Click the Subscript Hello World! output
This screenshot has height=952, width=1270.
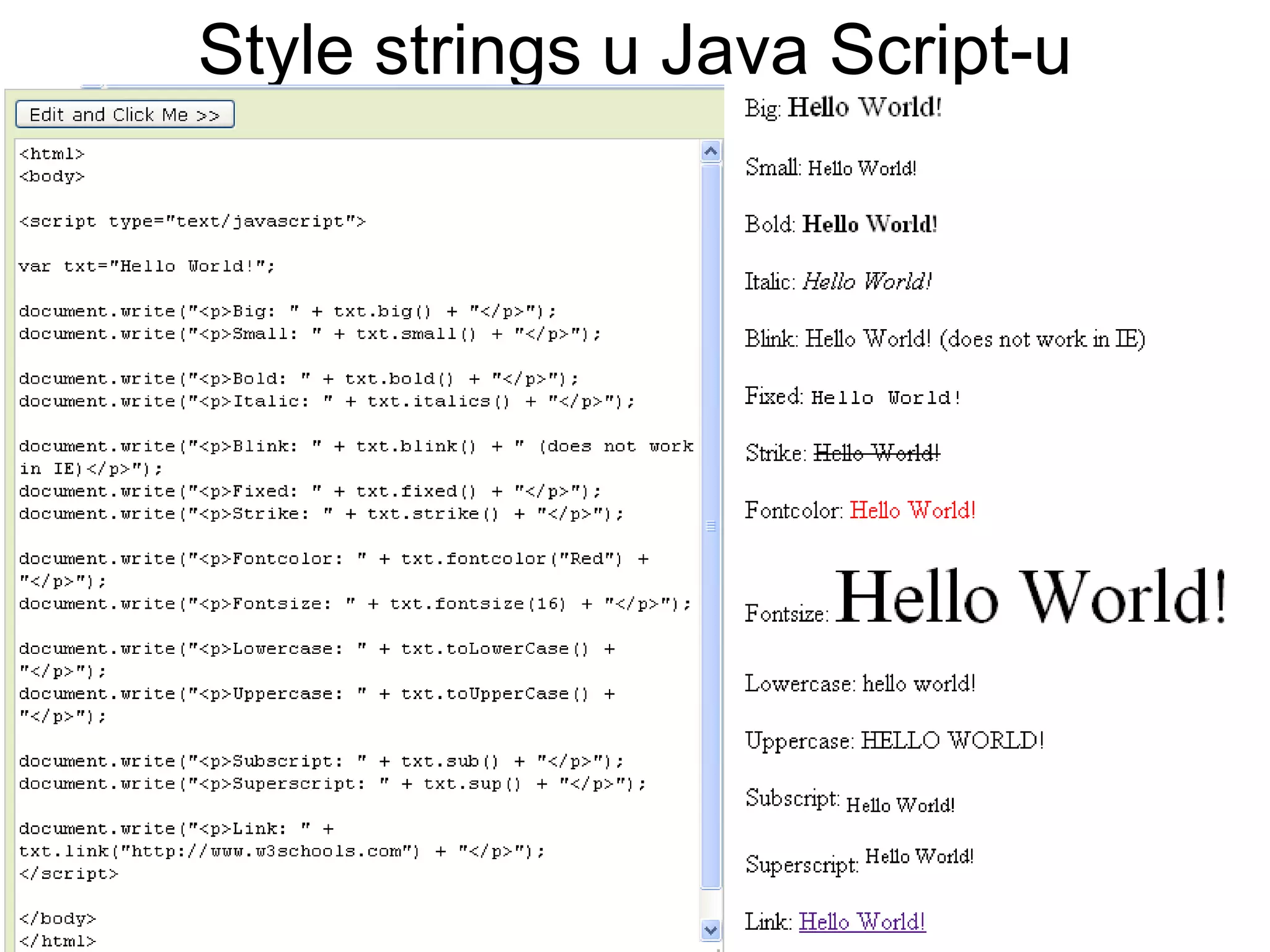(x=900, y=805)
